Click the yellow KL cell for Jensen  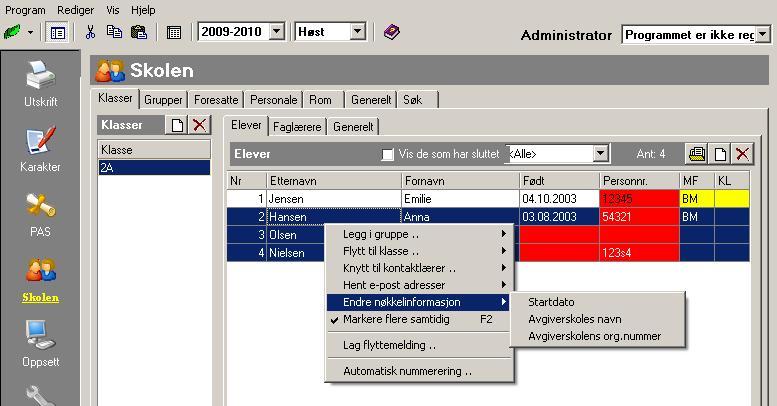(732, 199)
